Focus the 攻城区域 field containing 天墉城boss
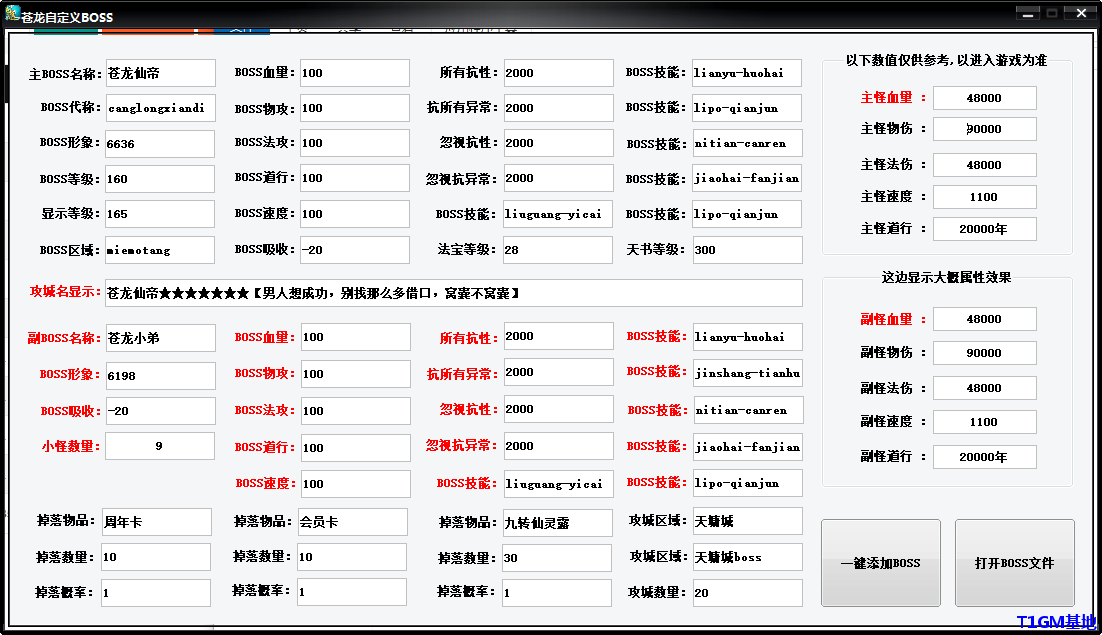Screen dimensions: 1102x635 tap(748, 557)
